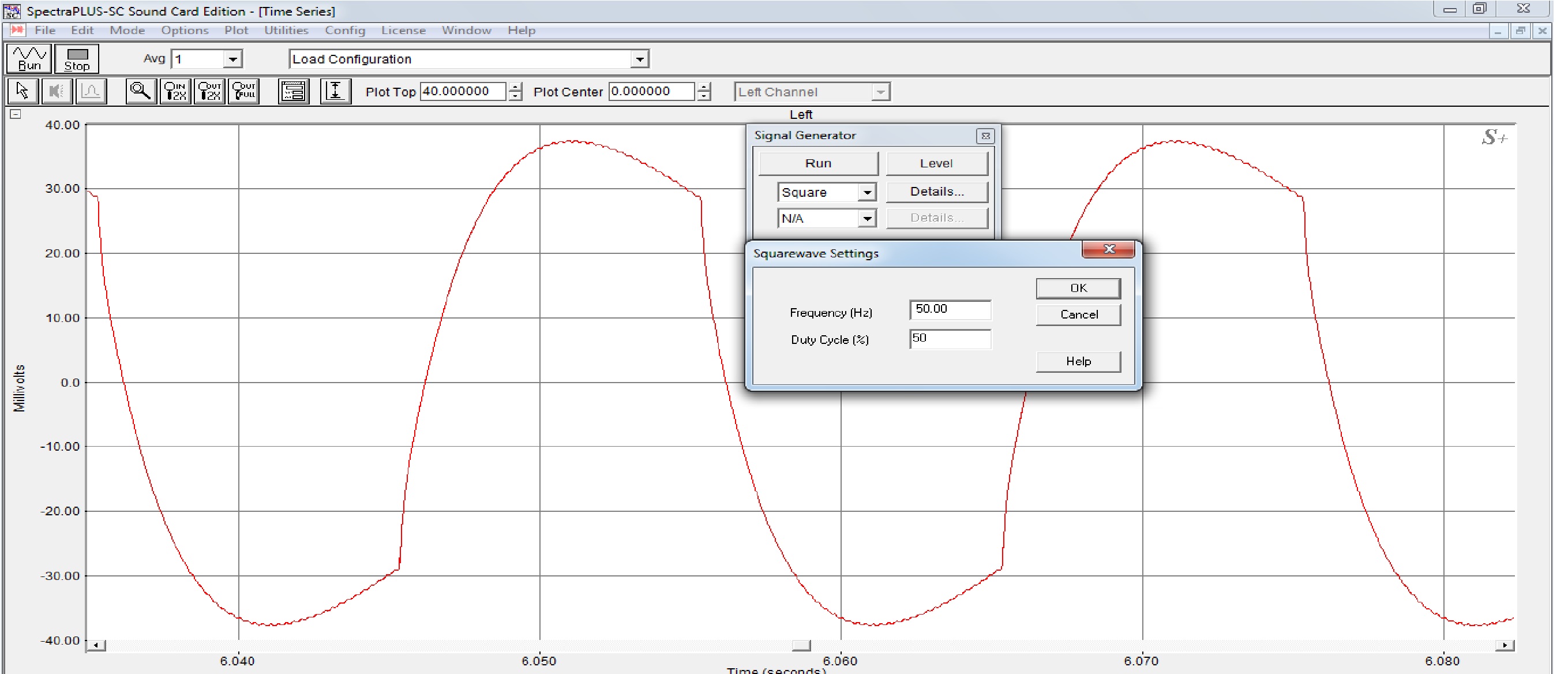Zoom in 2X on the plot

175,91
